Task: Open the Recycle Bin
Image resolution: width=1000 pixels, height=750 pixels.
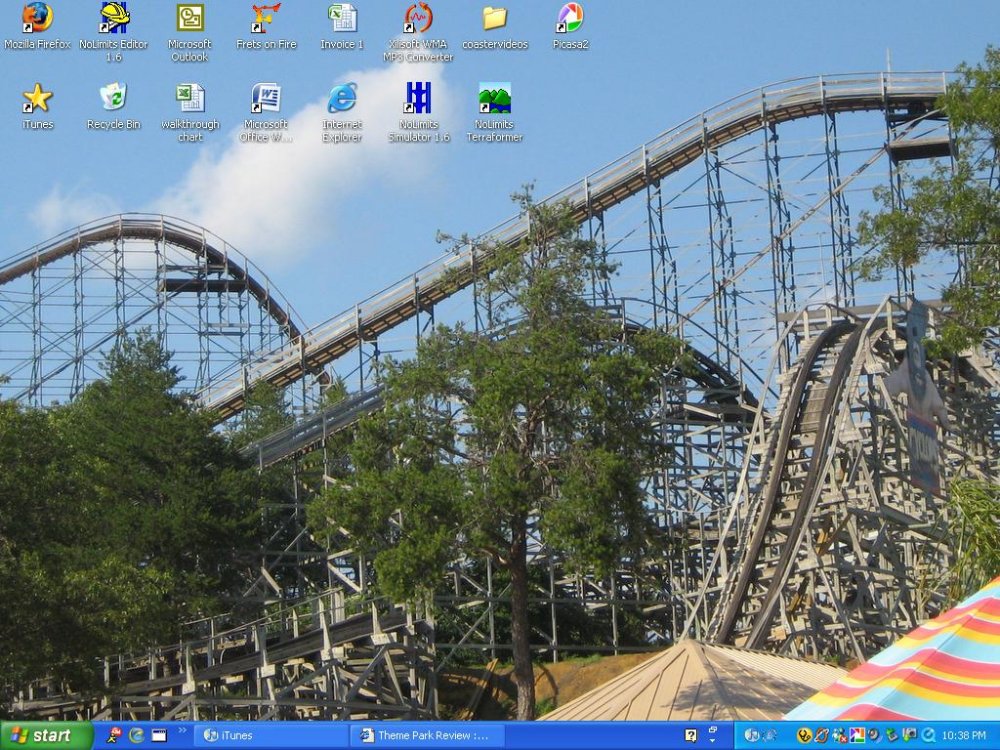Action: [x=113, y=98]
